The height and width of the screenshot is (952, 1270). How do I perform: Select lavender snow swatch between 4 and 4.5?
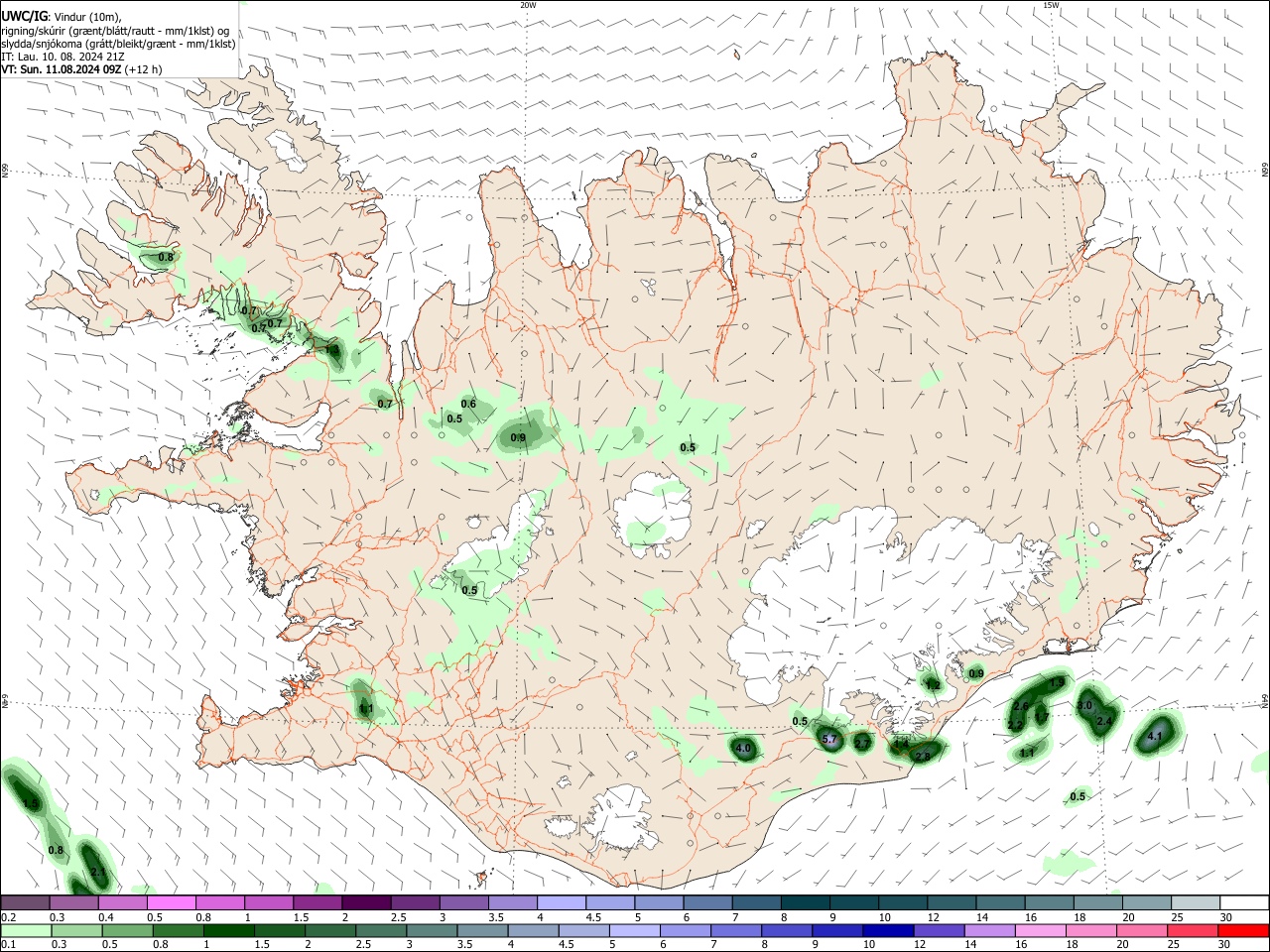[562, 902]
